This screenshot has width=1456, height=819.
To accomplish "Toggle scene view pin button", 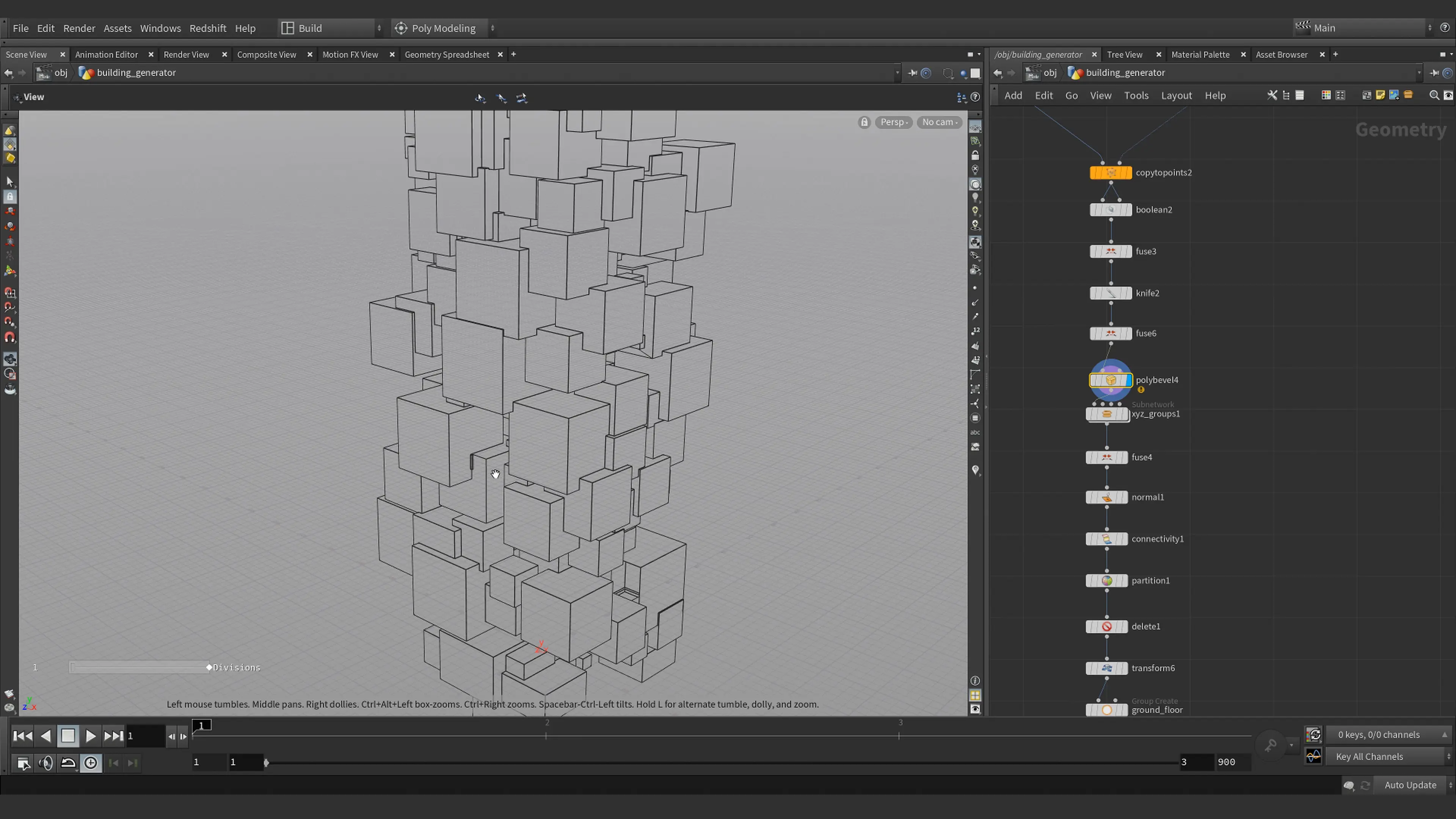I will pyautogui.click(x=912, y=73).
